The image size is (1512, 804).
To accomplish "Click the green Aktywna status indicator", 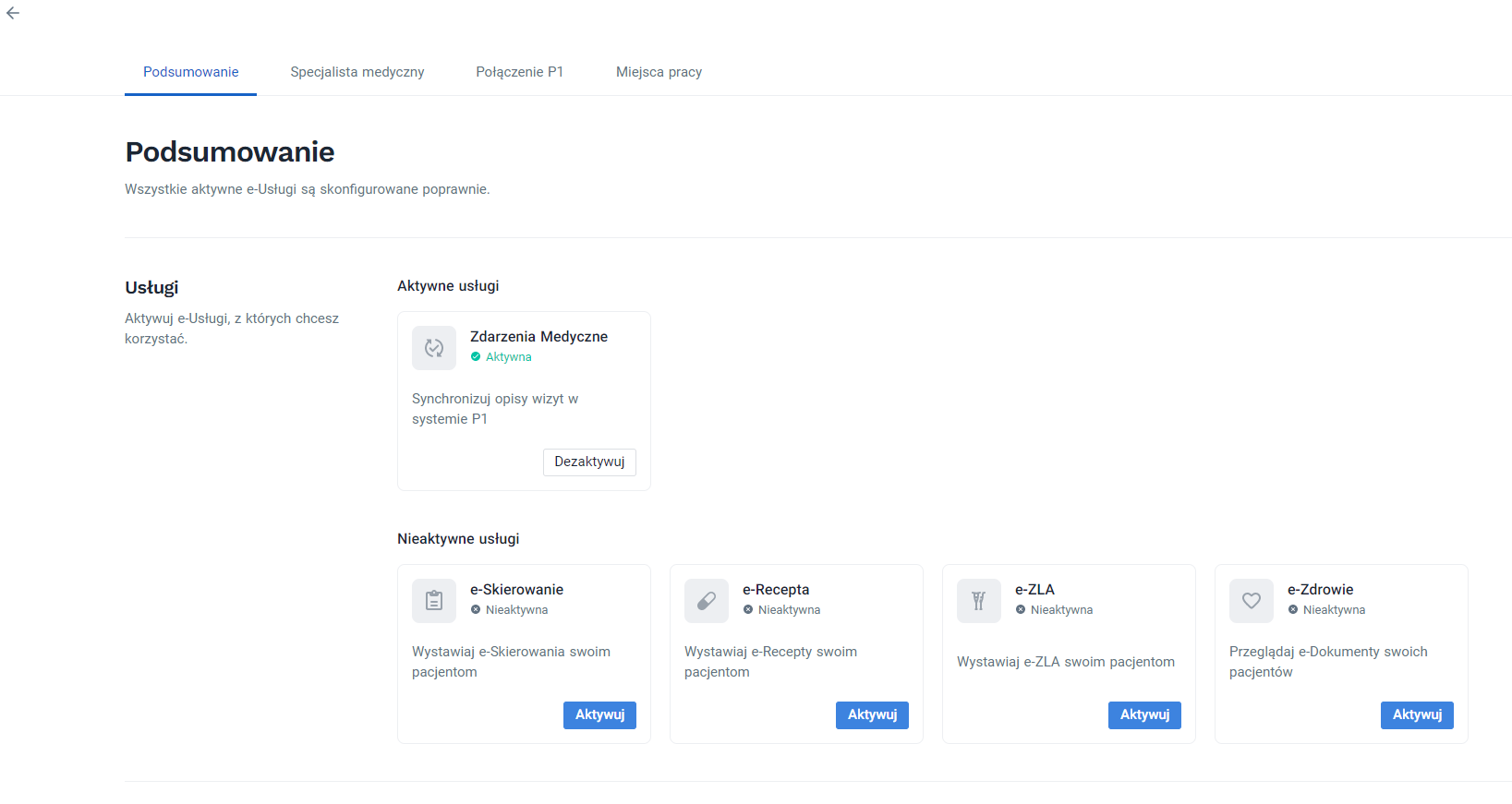I will coord(476,357).
